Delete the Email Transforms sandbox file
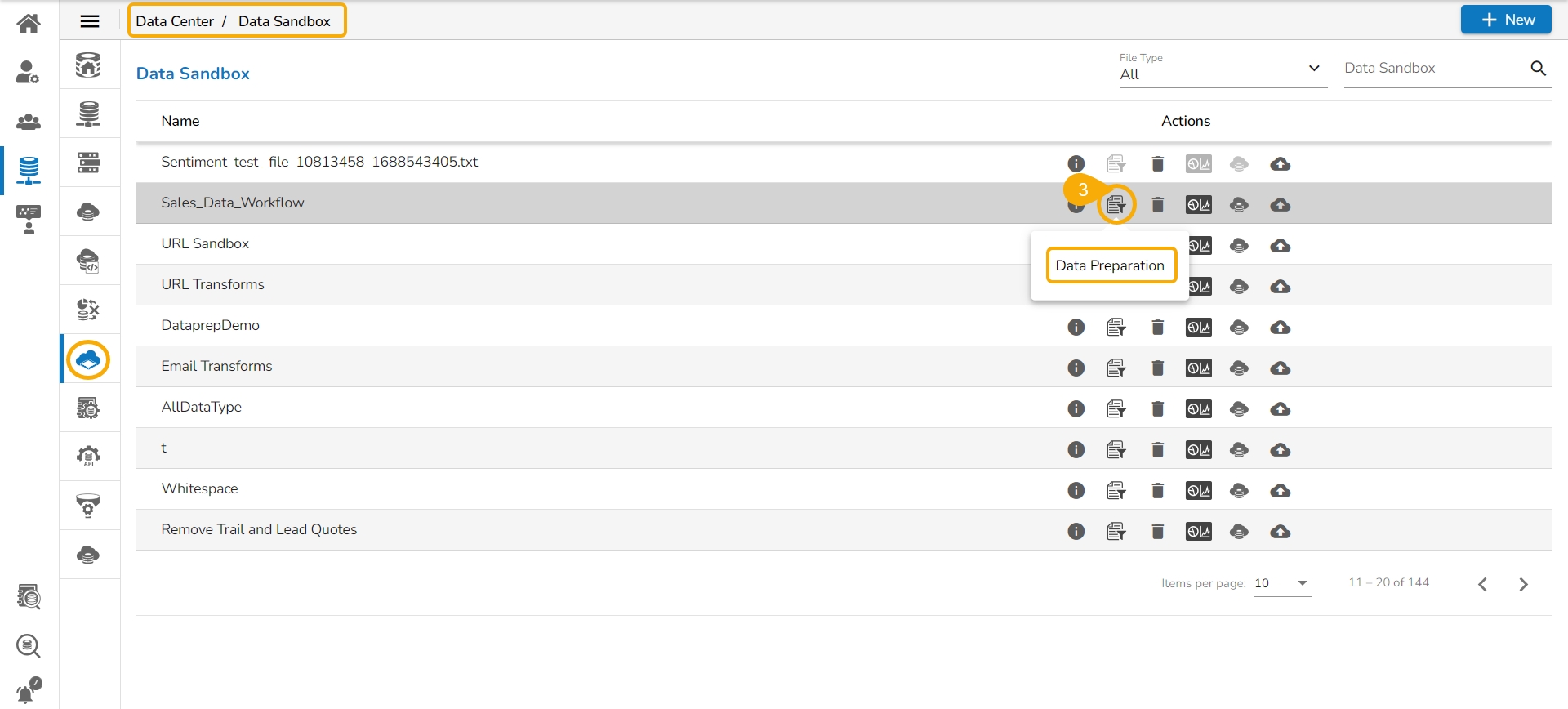The height and width of the screenshot is (709, 1568). [x=1157, y=368]
